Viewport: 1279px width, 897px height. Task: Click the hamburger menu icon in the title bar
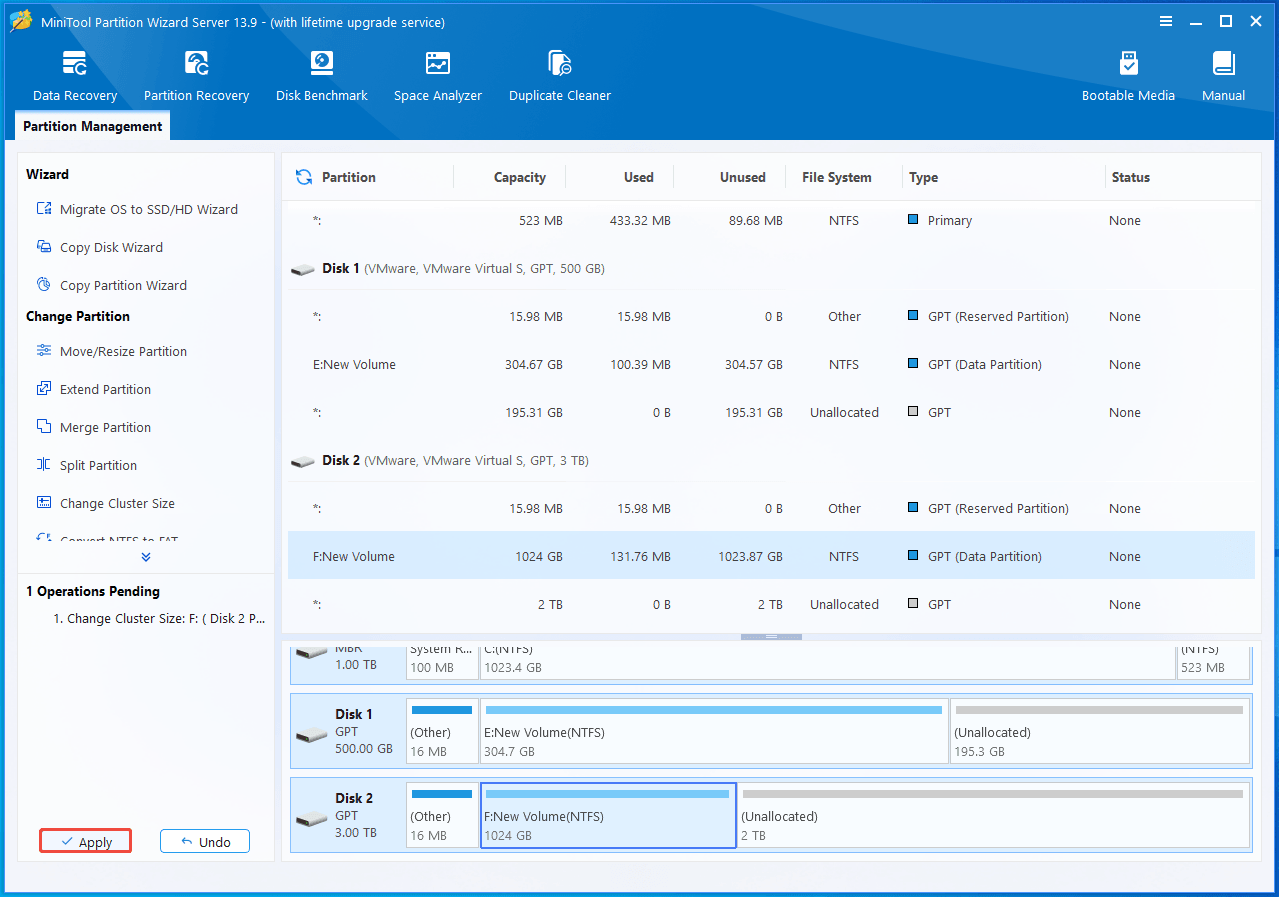tap(1166, 21)
